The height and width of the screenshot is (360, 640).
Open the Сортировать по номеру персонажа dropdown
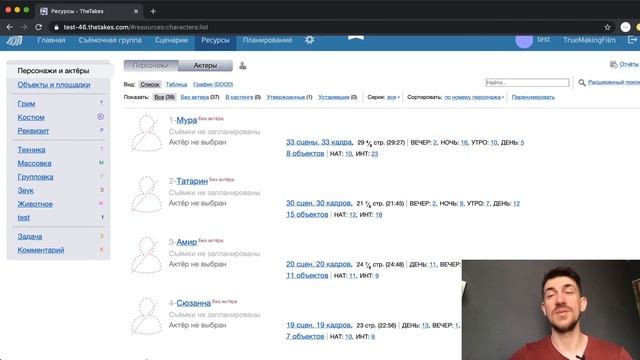tap(474, 97)
